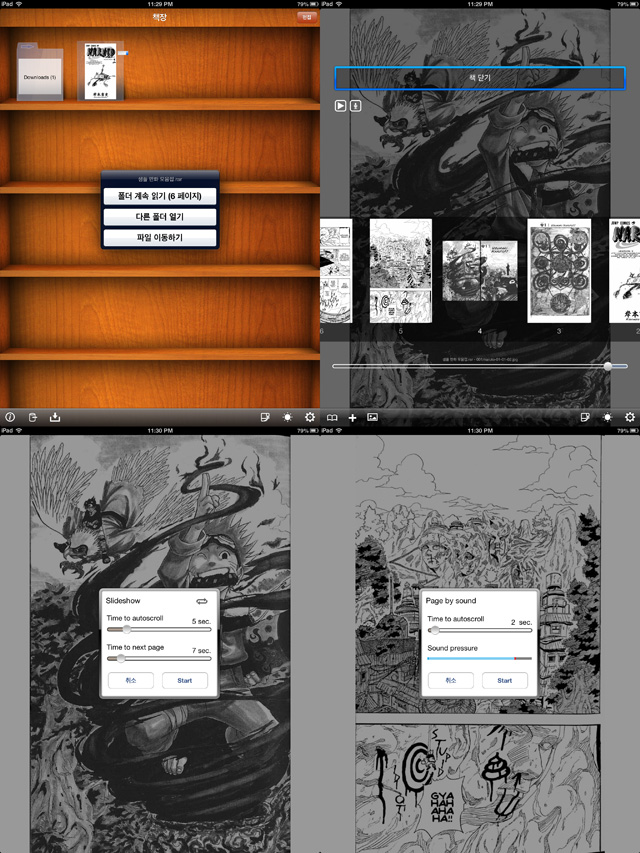Tap the info icon on bookshelf toolbar
The width and height of the screenshot is (640, 853).
(10, 417)
